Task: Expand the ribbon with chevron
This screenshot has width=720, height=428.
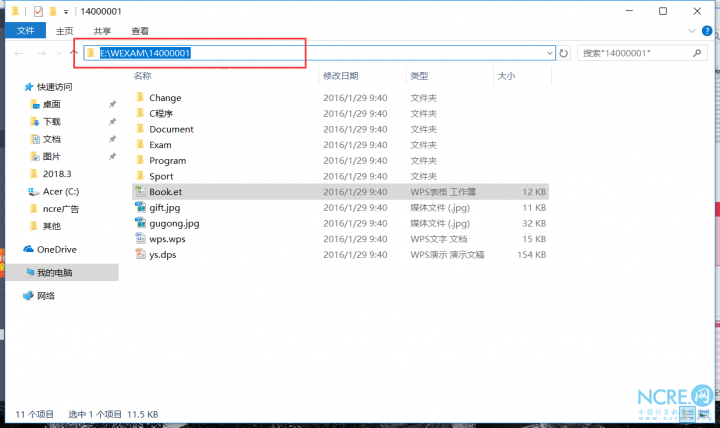Action: (x=692, y=31)
